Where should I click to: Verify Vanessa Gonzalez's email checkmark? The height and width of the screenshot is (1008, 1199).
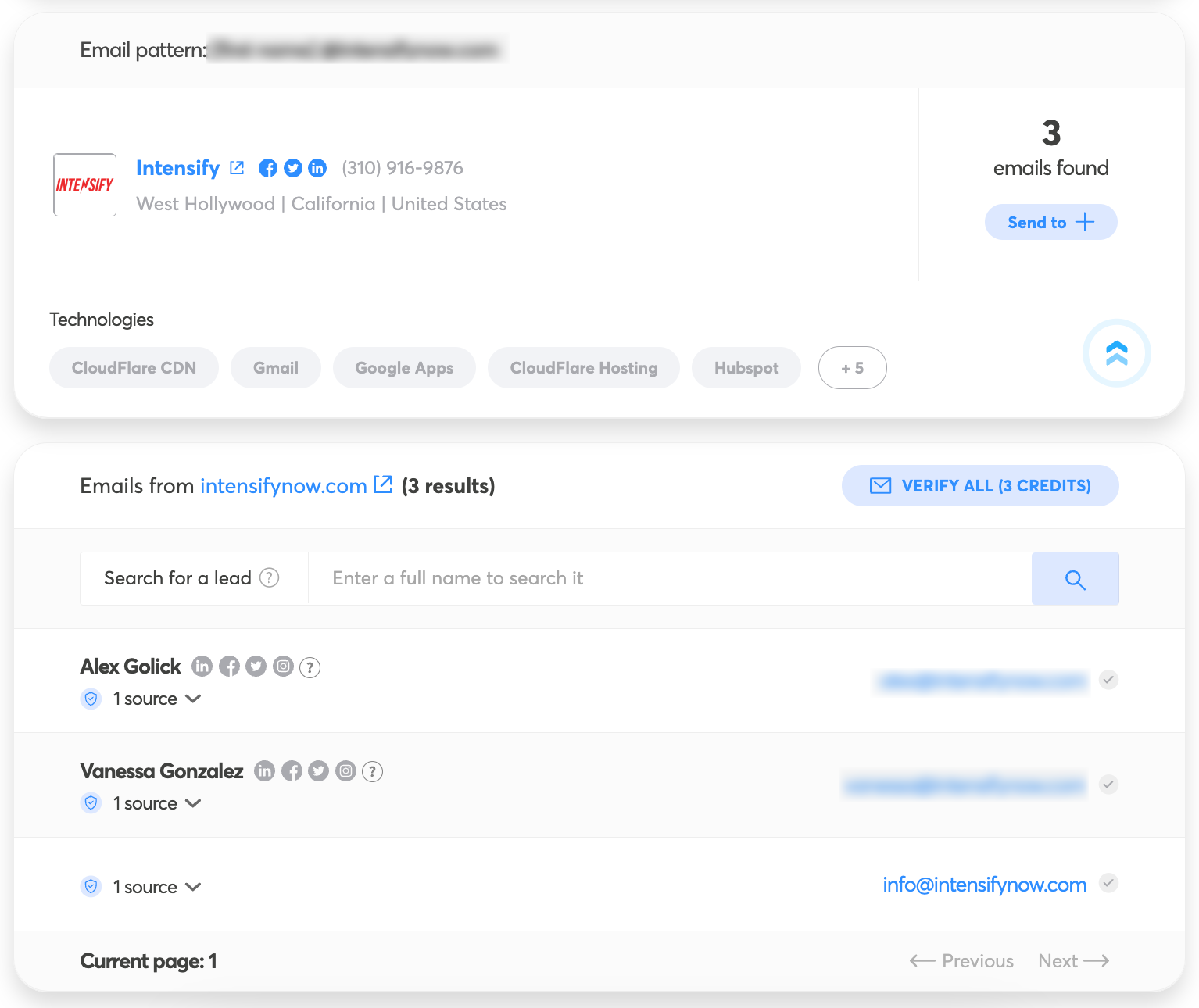pos(1108,784)
